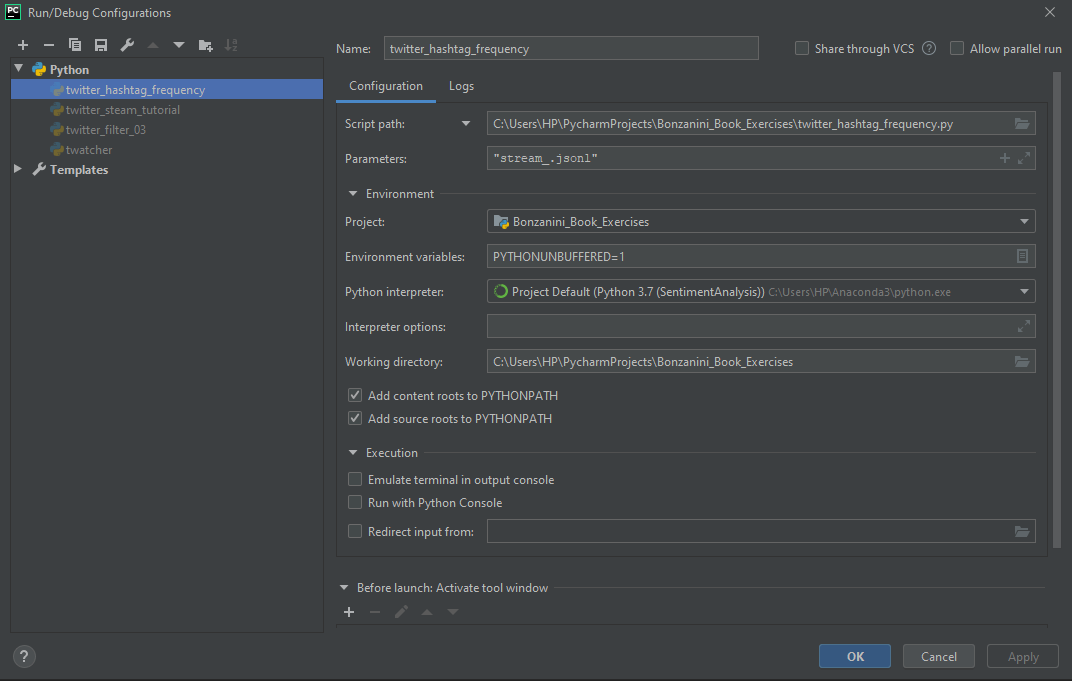This screenshot has width=1072, height=681.
Task: Select twitter_hashtag_frequency configuration
Action: pos(167,90)
